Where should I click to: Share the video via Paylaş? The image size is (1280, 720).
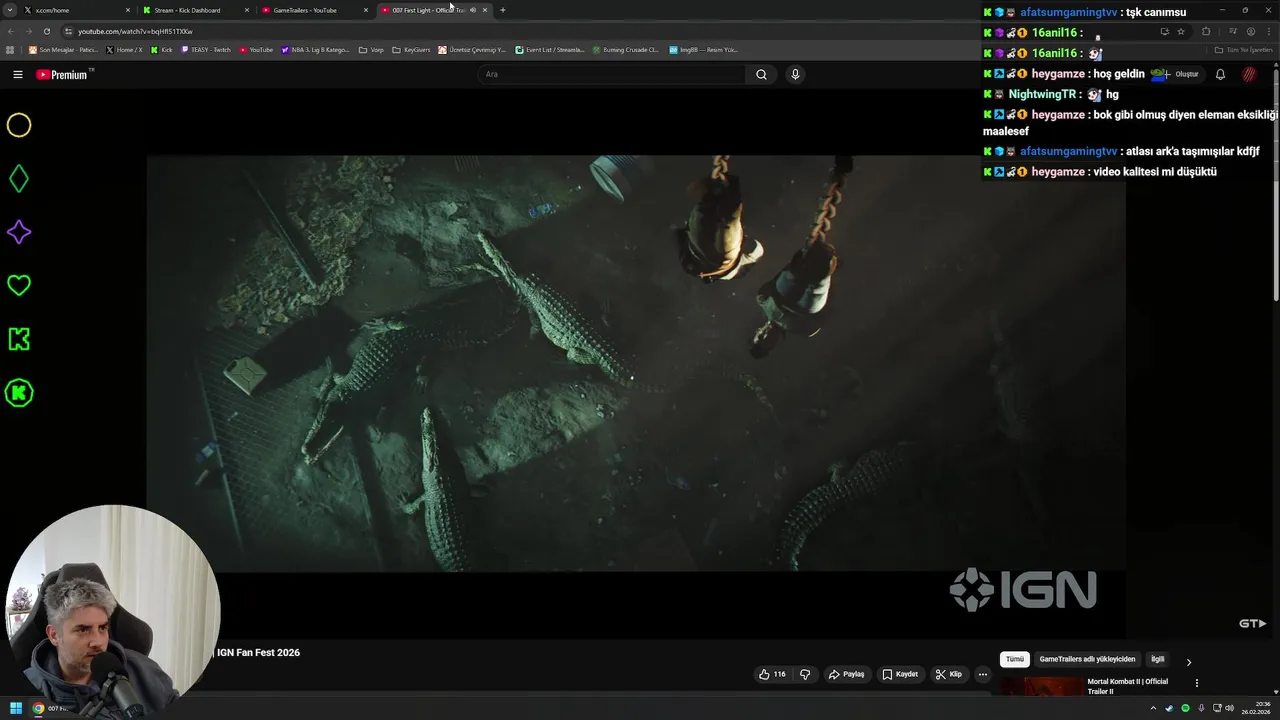[846, 674]
